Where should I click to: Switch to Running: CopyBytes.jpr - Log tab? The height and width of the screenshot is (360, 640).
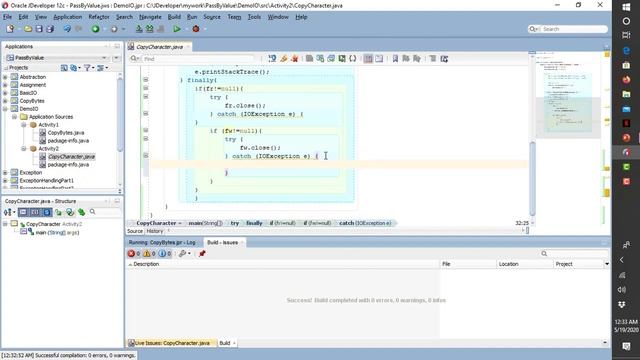[x=162, y=242]
